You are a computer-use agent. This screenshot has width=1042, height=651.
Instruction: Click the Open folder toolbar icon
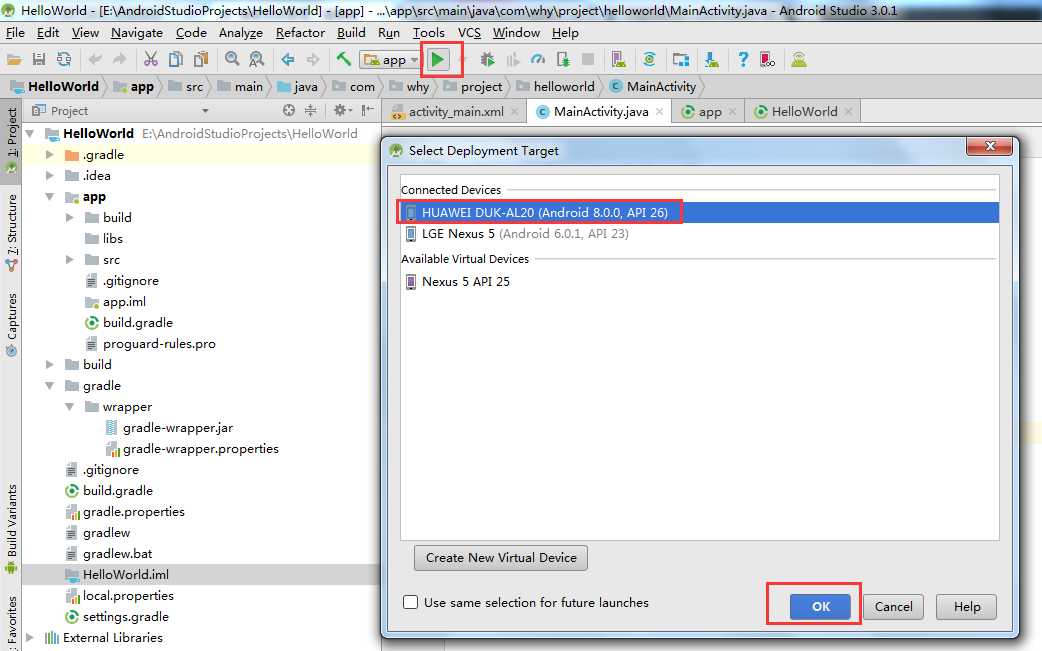pos(14,60)
